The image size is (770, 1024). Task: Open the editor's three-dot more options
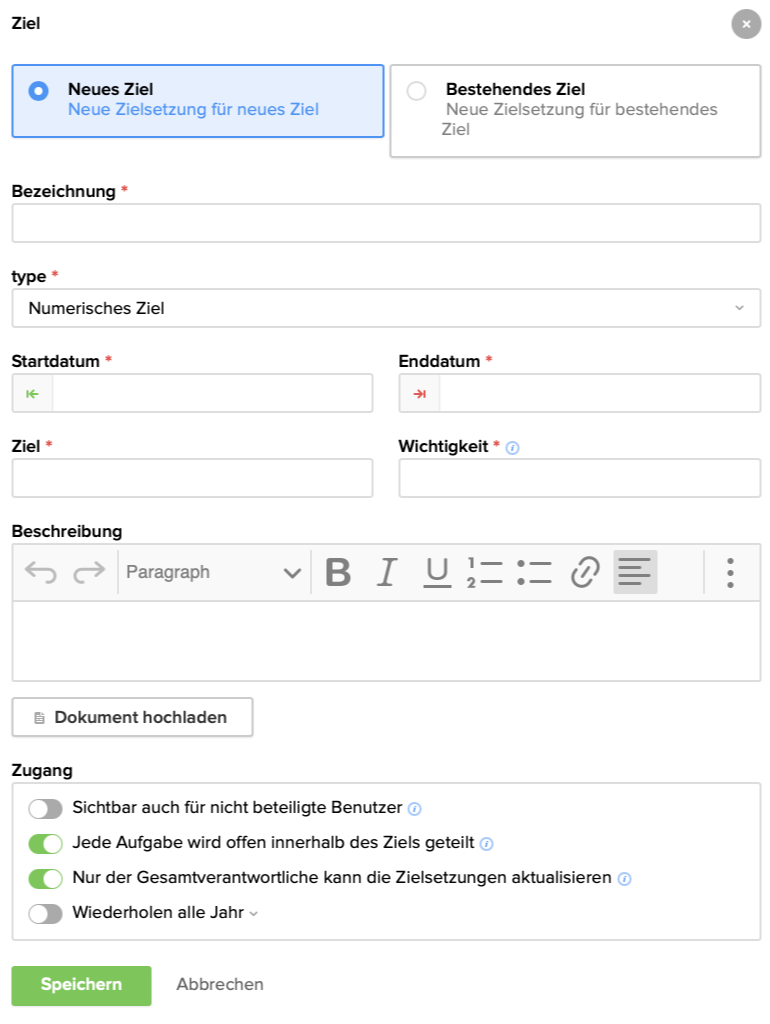click(731, 572)
